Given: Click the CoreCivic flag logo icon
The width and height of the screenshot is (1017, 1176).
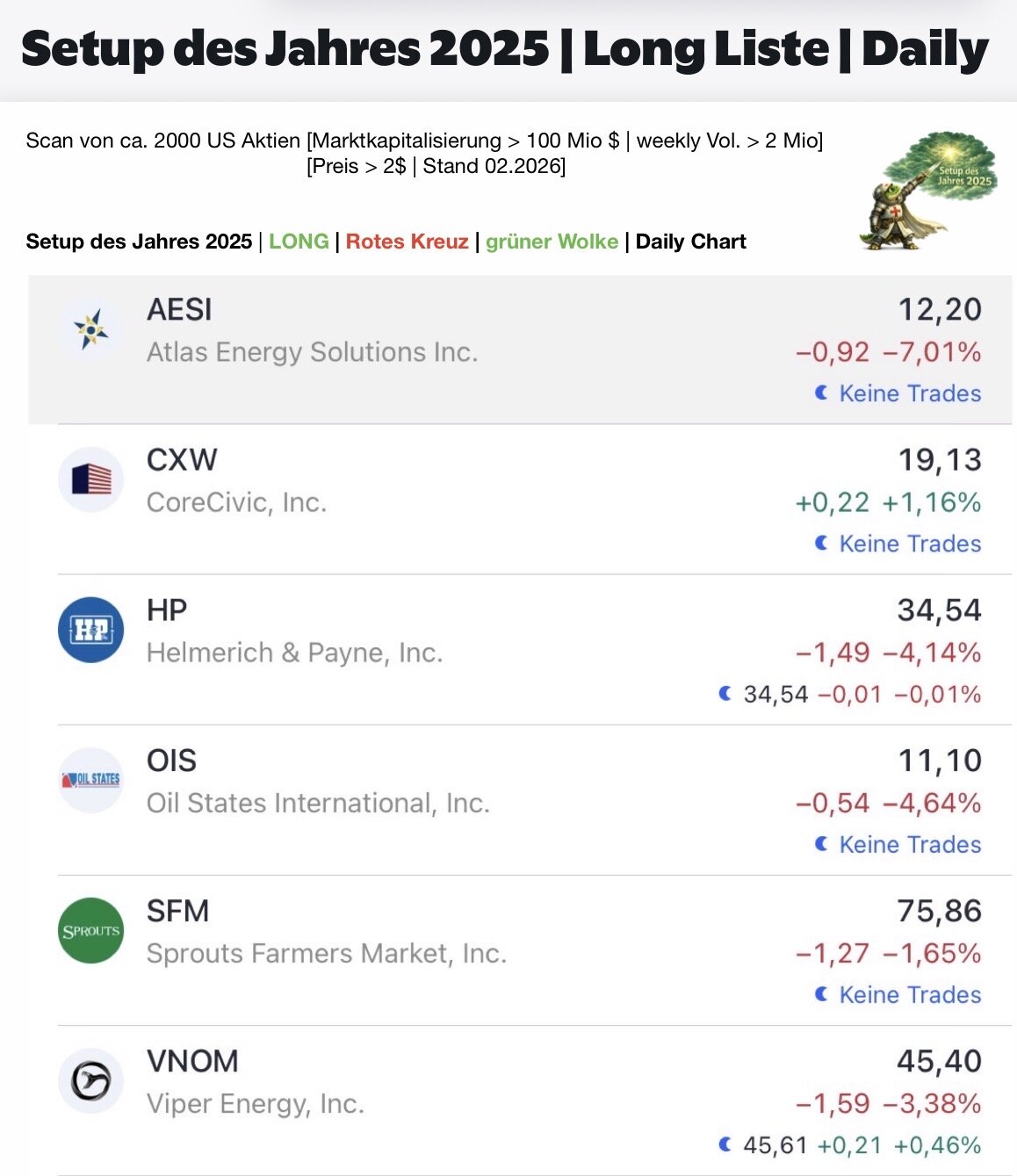Looking at the screenshot, I should tap(91, 480).
